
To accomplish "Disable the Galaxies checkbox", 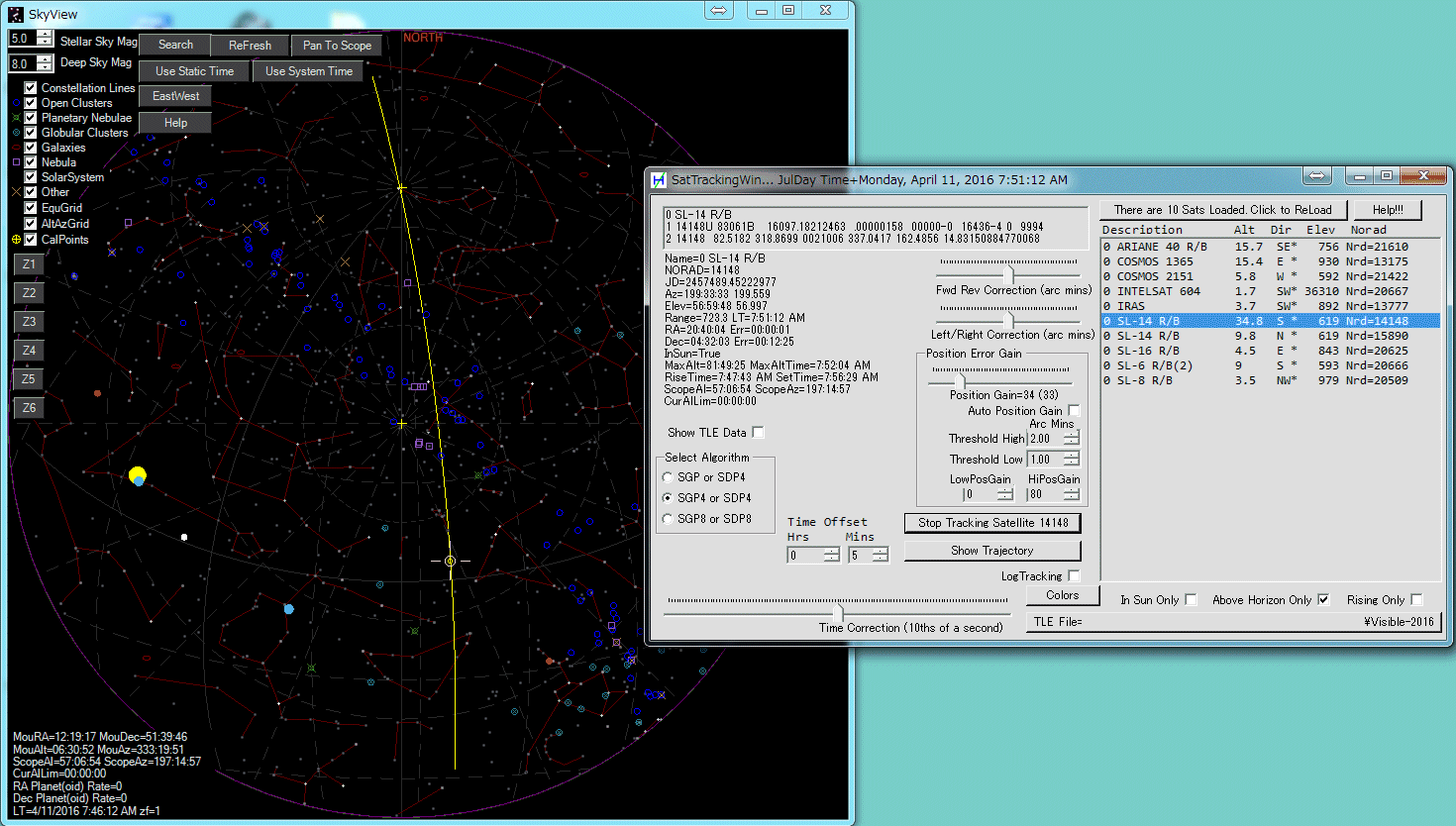I will pos(31,148).
